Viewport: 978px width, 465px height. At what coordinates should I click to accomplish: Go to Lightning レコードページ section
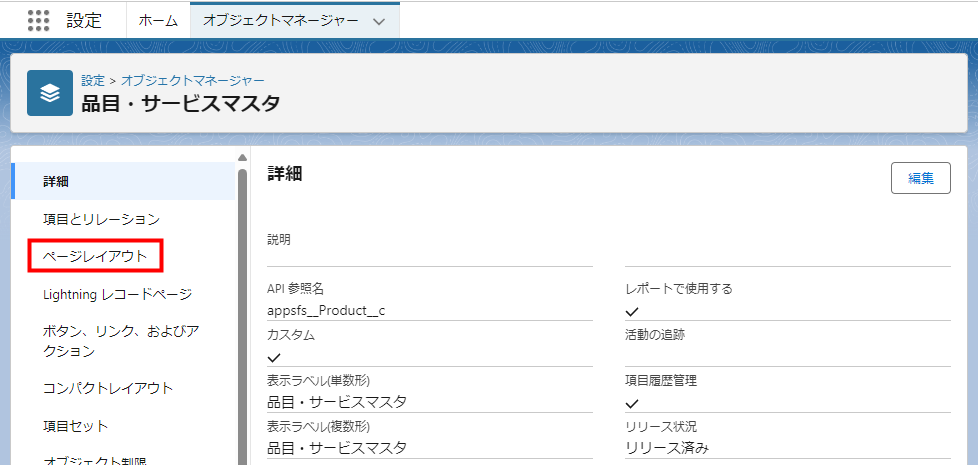pos(117,294)
